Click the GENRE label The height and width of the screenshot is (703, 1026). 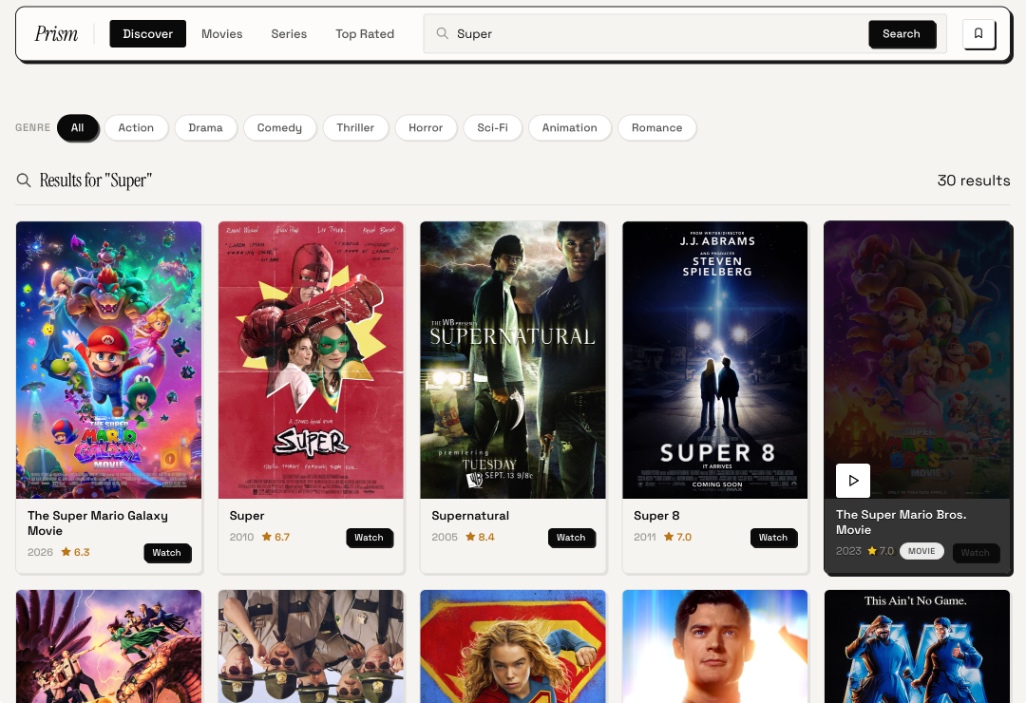(33, 128)
